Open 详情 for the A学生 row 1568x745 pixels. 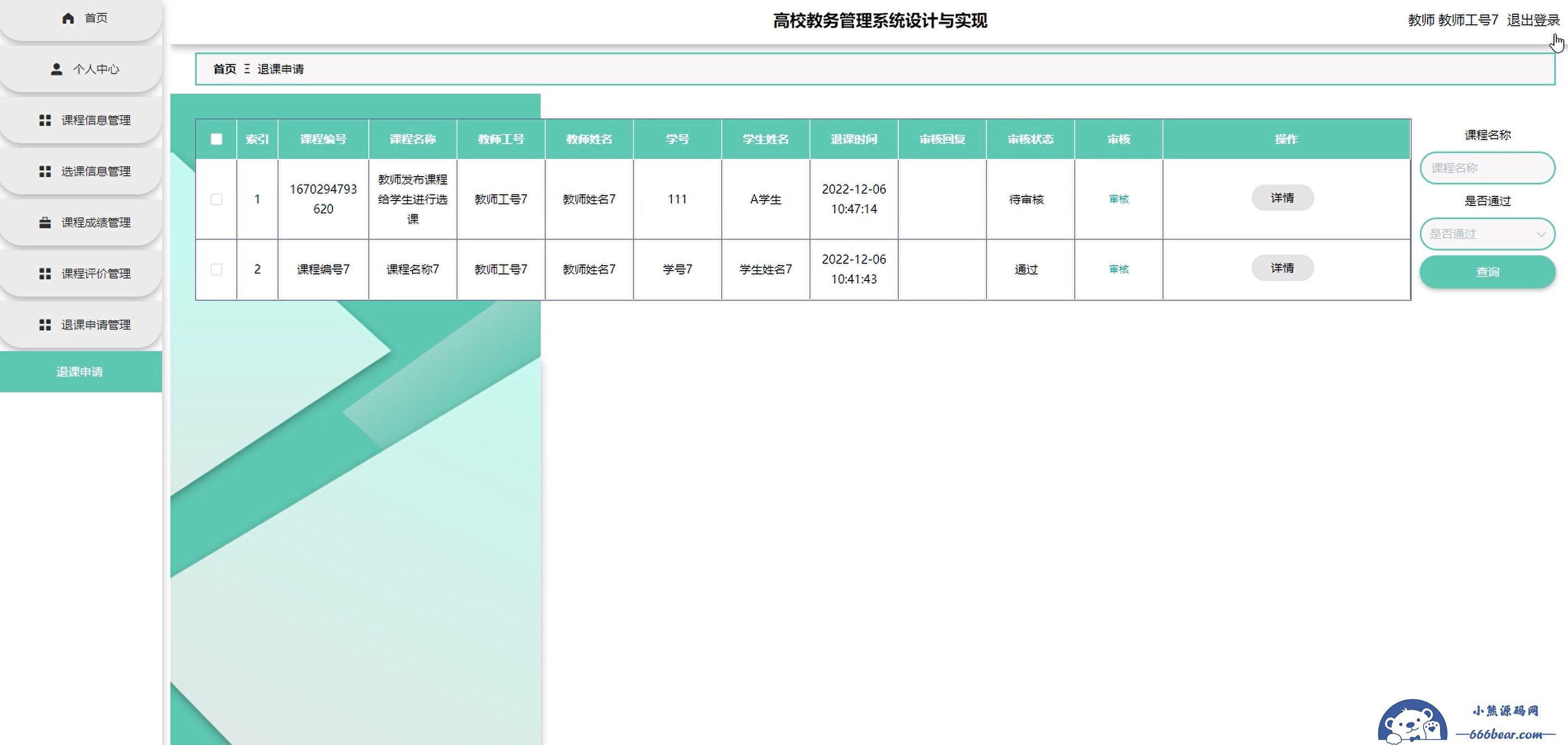tap(1283, 198)
